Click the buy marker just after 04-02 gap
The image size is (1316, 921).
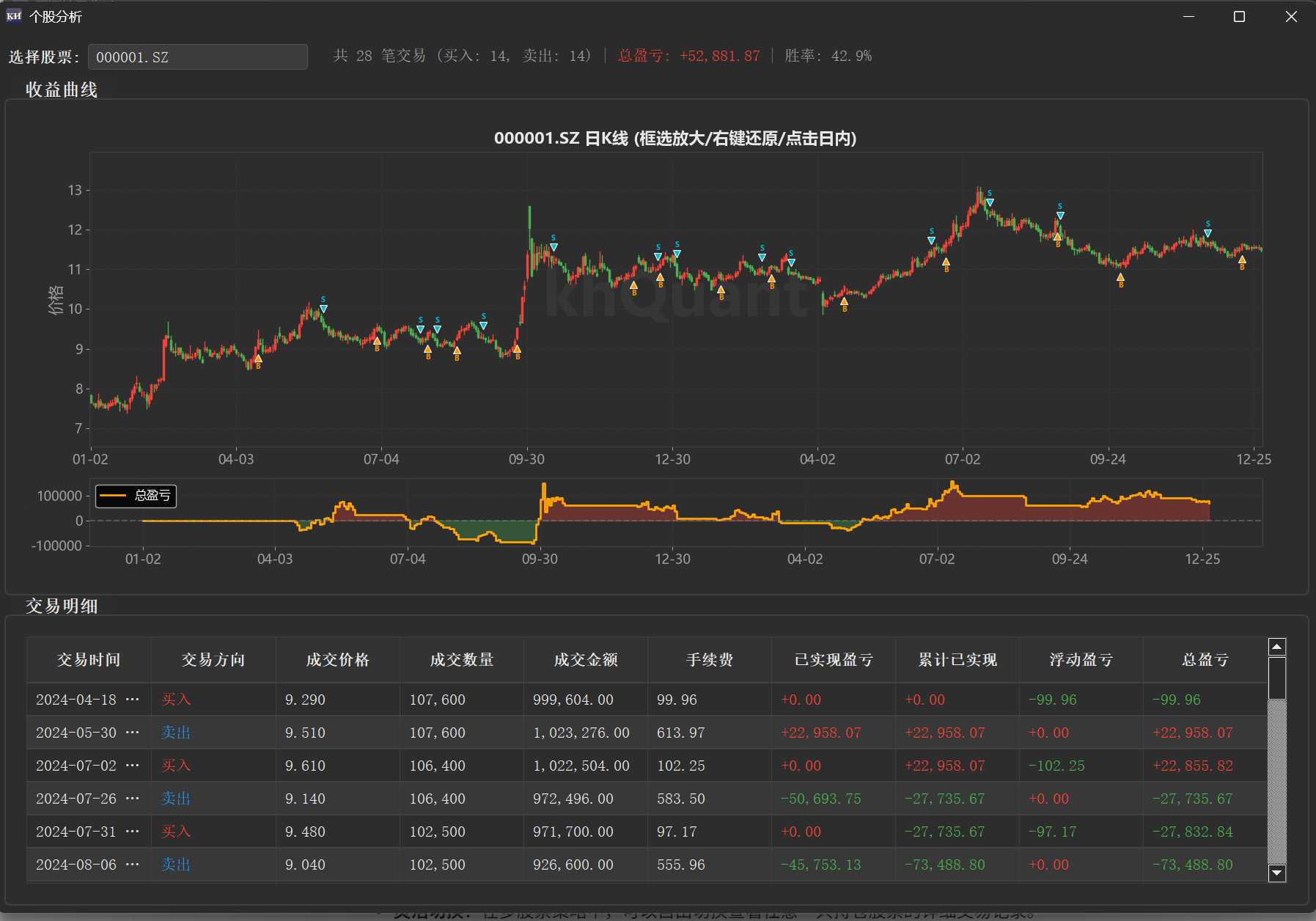[844, 301]
